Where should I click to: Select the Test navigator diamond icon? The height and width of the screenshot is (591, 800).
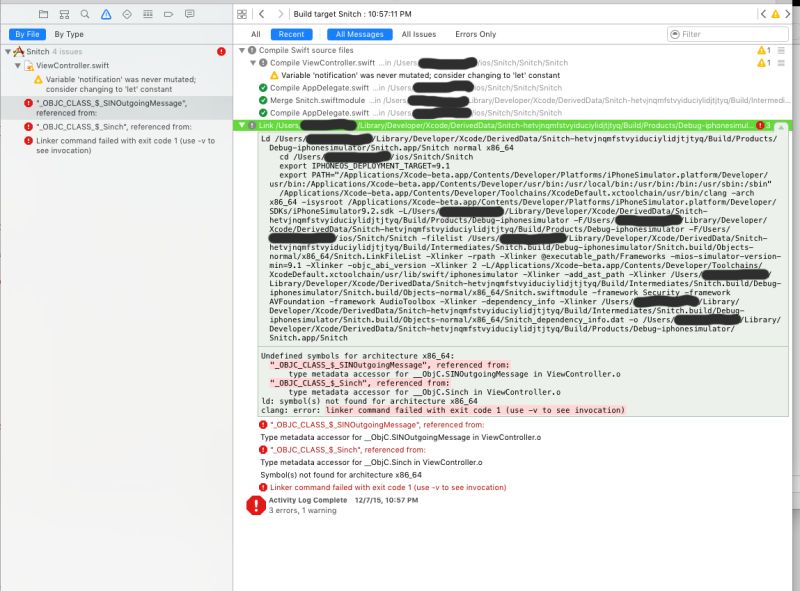(127, 14)
